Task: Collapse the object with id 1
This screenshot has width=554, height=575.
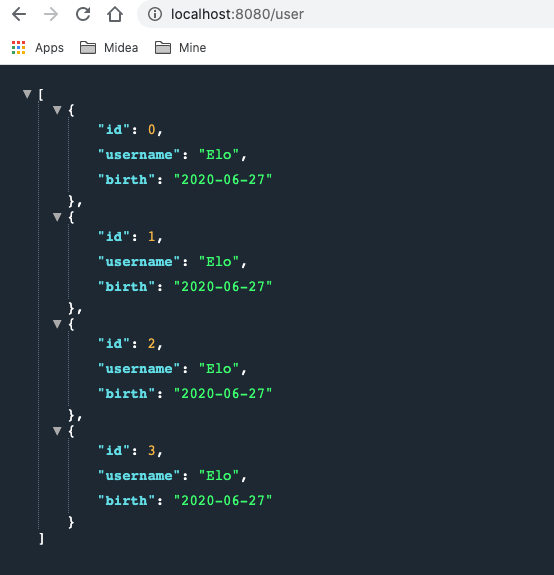Action: pos(57,217)
